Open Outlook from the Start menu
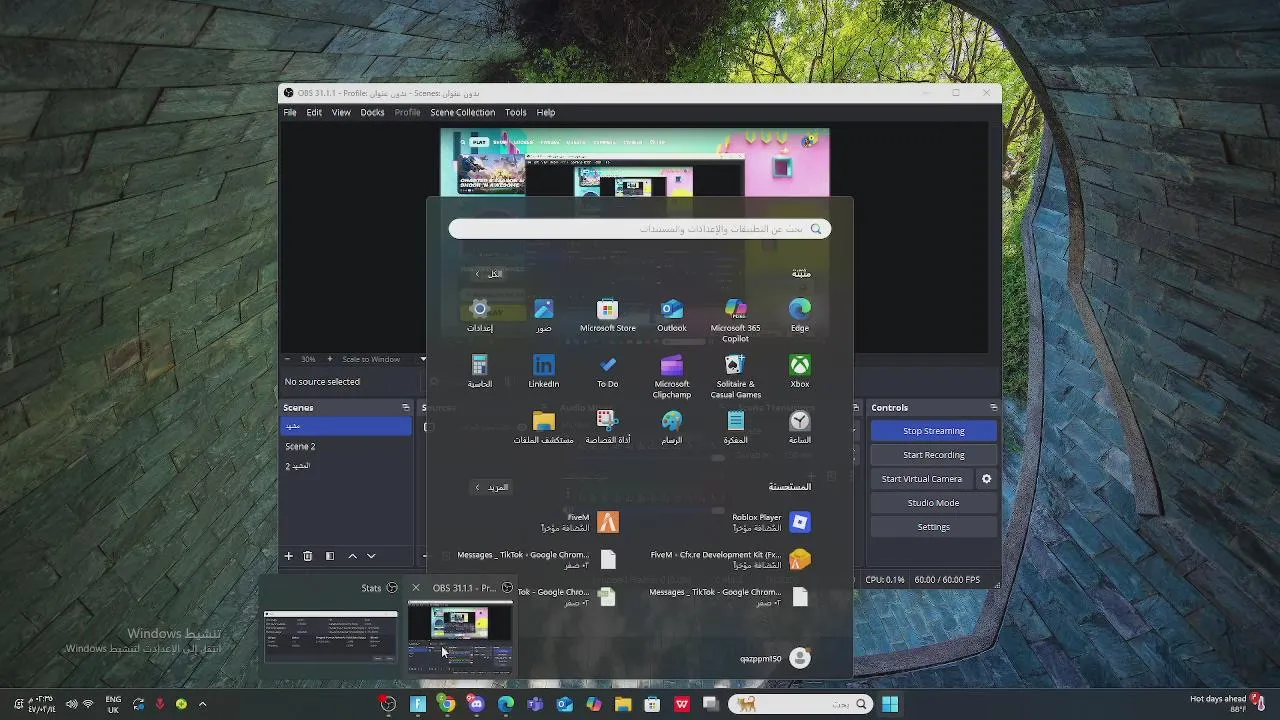 (x=672, y=315)
